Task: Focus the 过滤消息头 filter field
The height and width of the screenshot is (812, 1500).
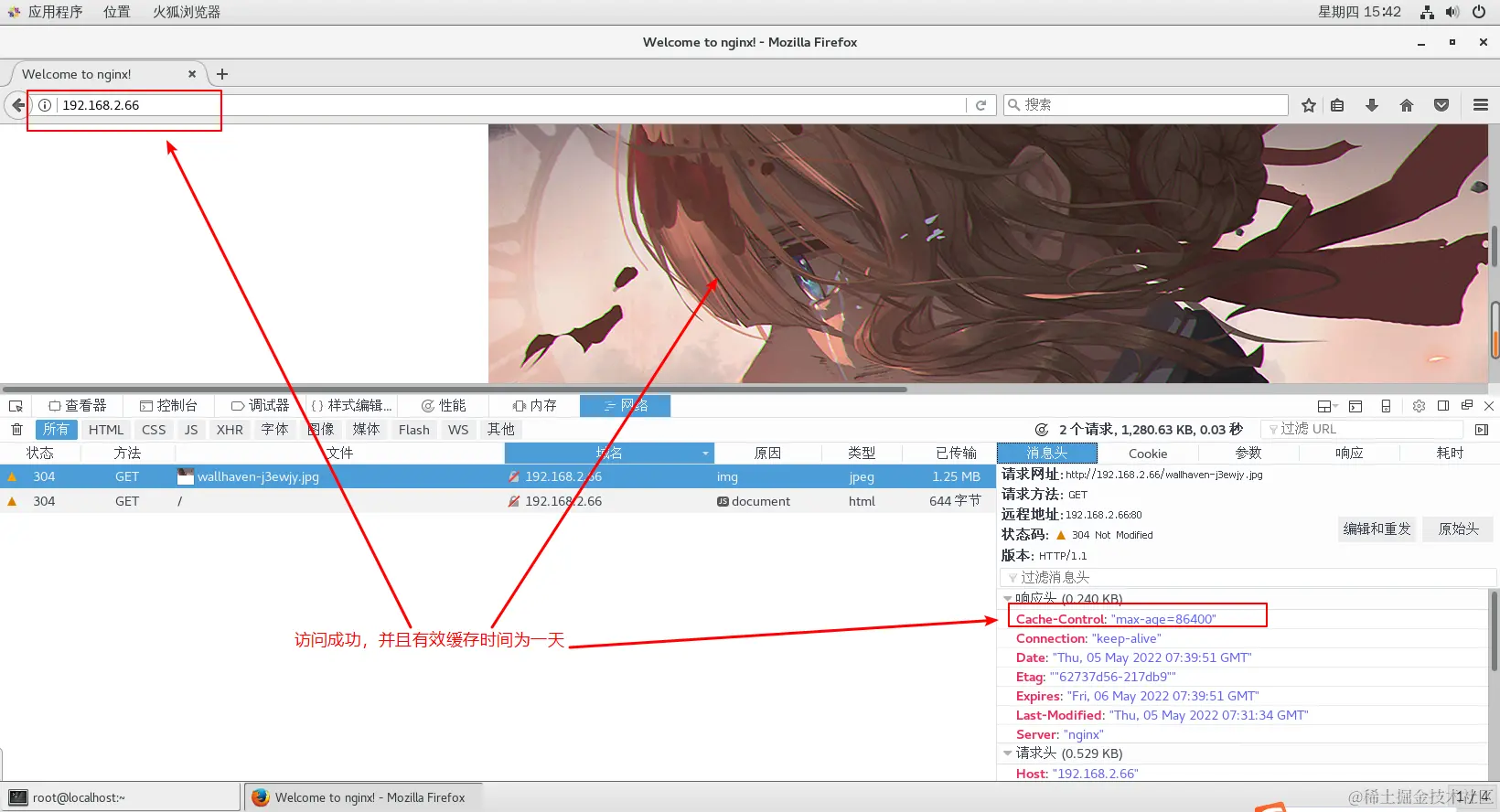Action: tap(1248, 578)
